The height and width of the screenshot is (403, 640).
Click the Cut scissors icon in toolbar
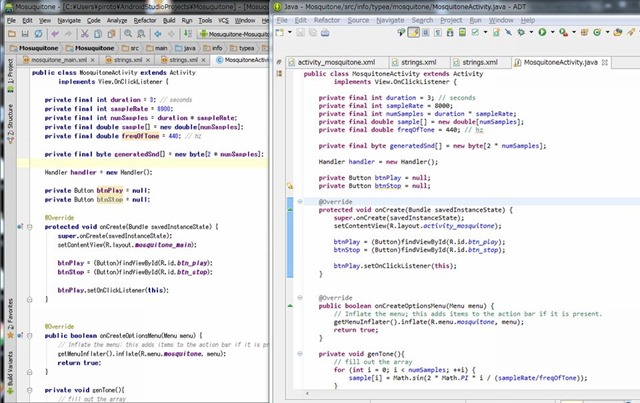click(83, 33)
